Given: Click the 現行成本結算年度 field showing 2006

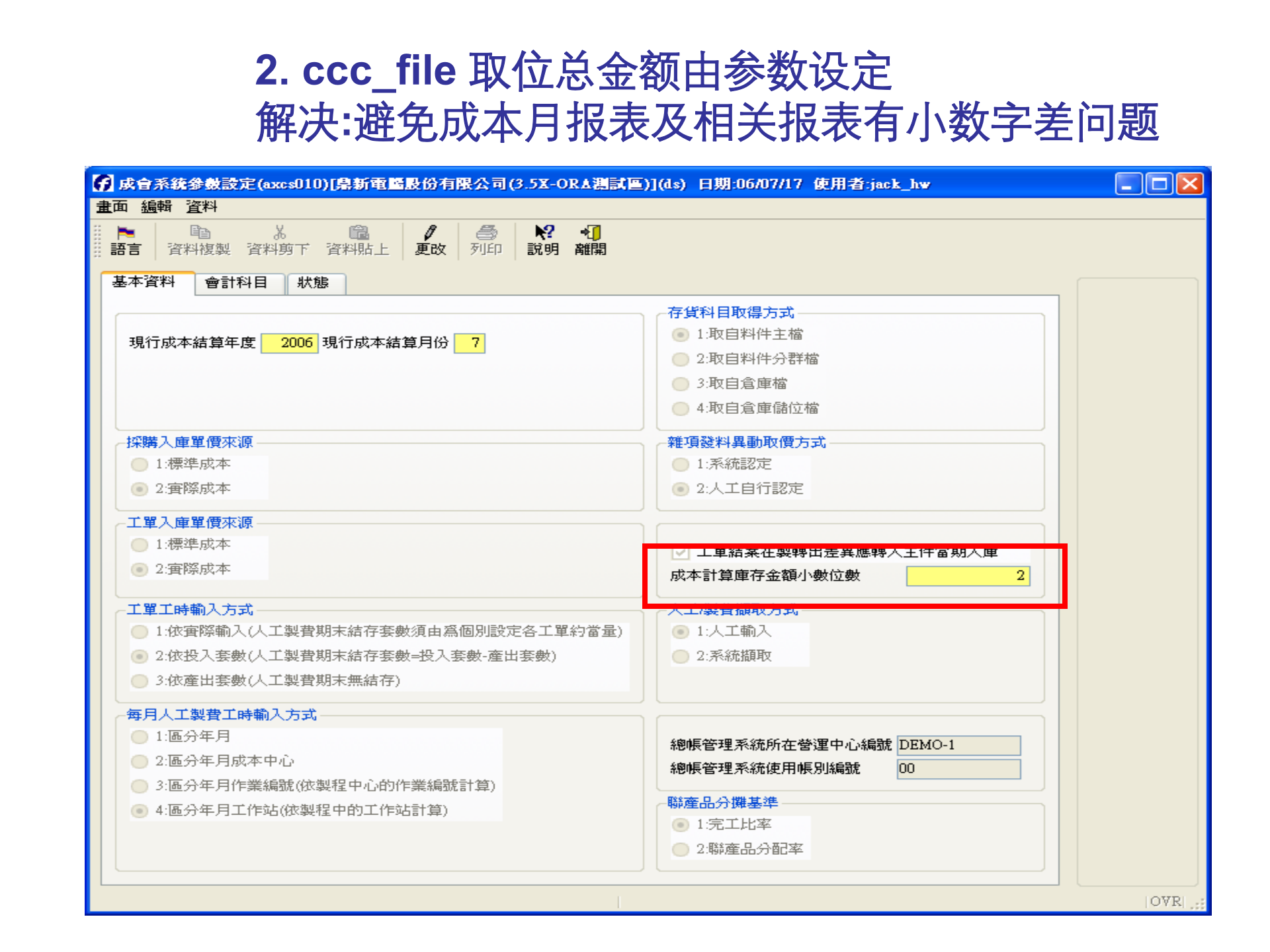Looking at the screenshot, I should tap(289, 343).
